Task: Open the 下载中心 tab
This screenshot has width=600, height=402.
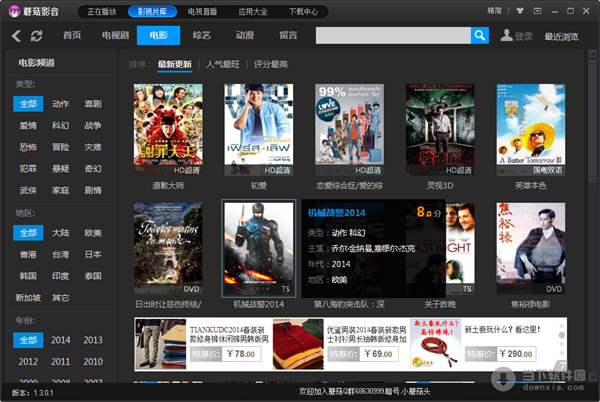Action: click(x=303, y=12)
